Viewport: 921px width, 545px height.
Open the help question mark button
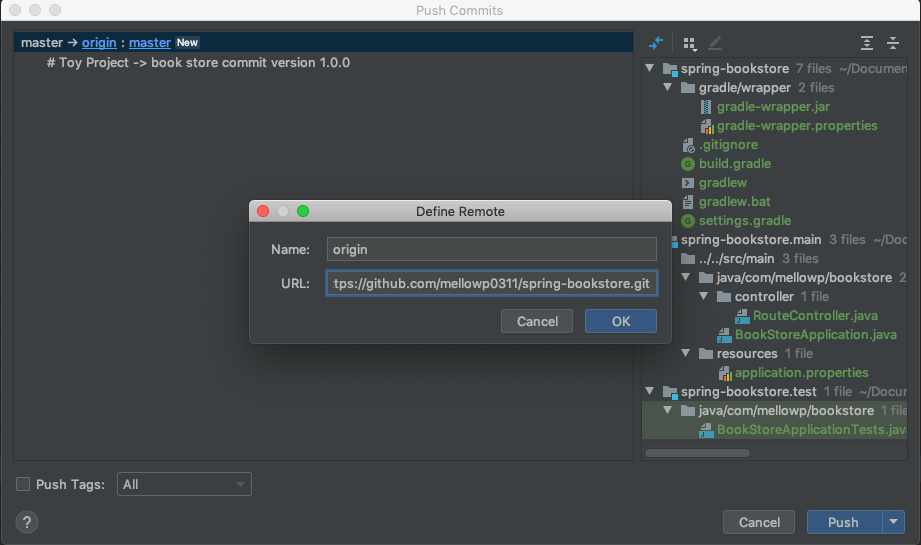[x=27, y=522]
